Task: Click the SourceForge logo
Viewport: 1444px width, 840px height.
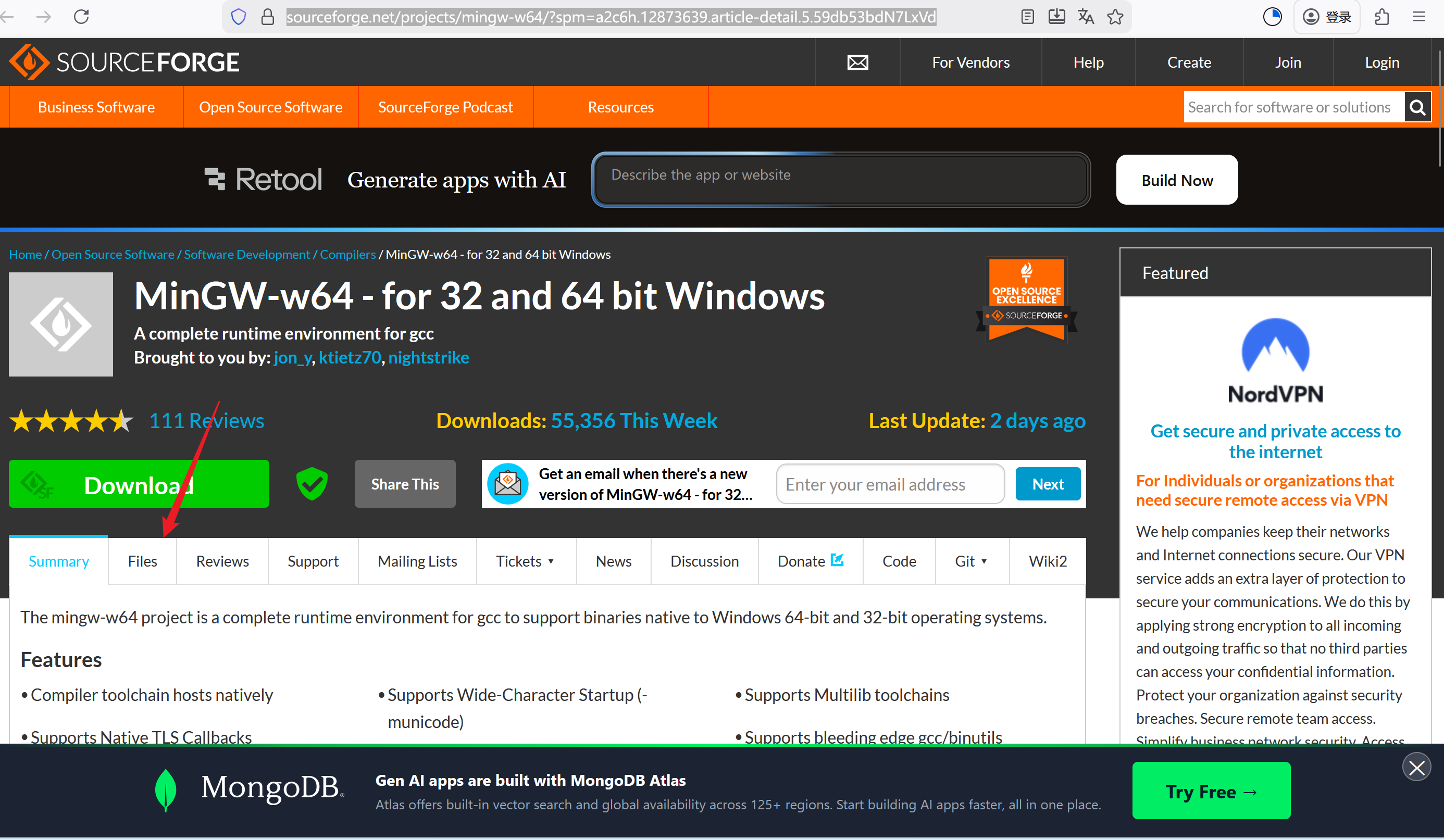Action: (125, 62)
